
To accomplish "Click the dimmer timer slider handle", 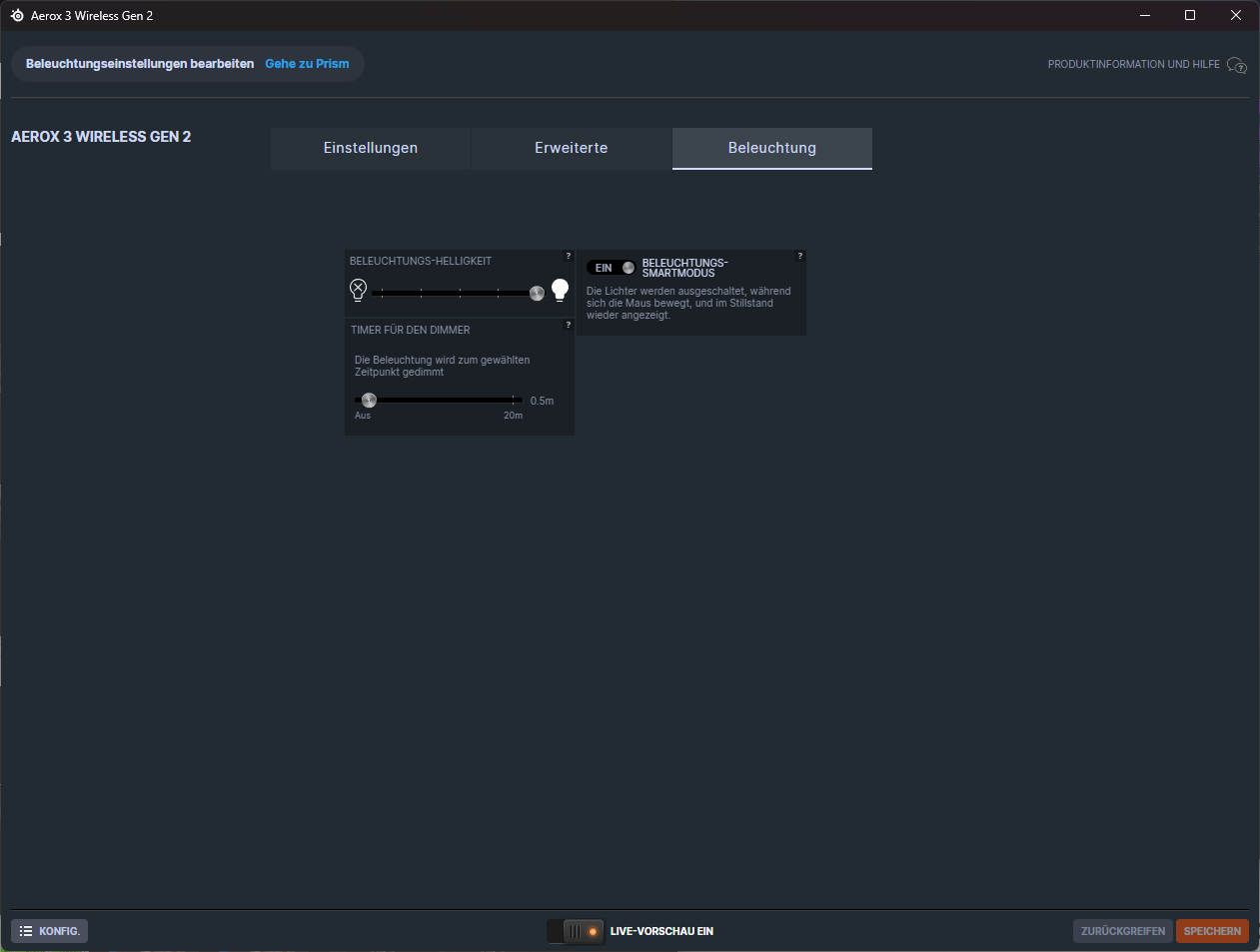I will [x=369, y=400].
